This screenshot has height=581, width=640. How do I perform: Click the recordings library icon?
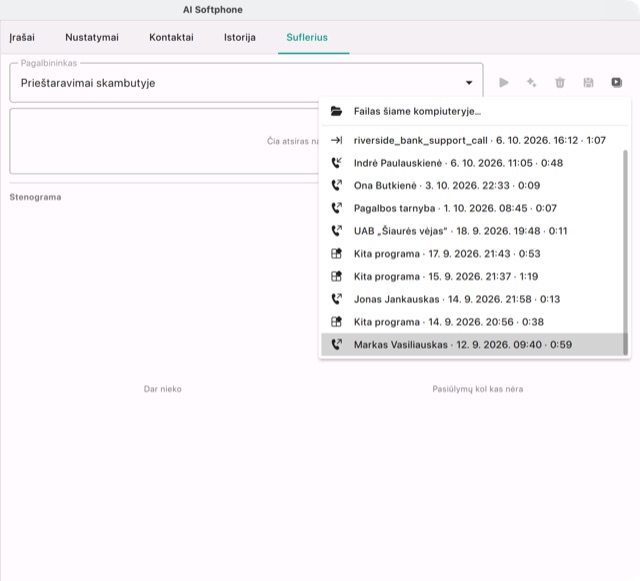616,83
